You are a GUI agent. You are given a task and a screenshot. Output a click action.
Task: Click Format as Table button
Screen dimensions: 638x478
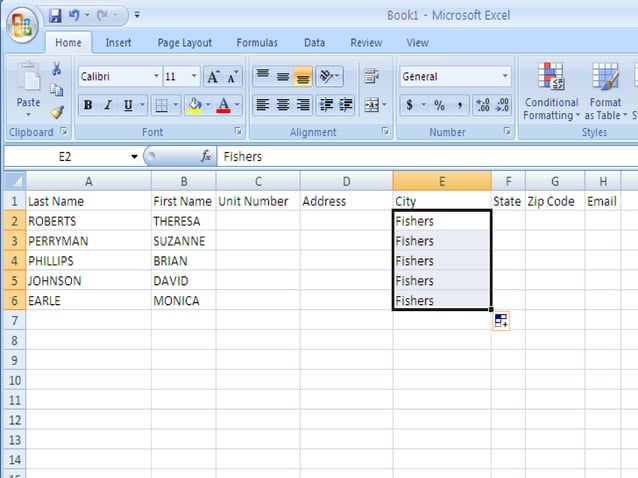point(605,92)
